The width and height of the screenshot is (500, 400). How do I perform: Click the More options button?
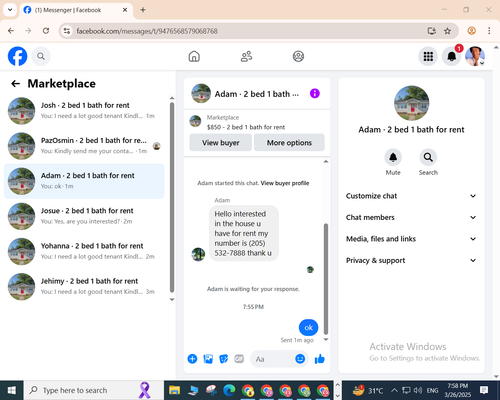click(x=289, y=143)
